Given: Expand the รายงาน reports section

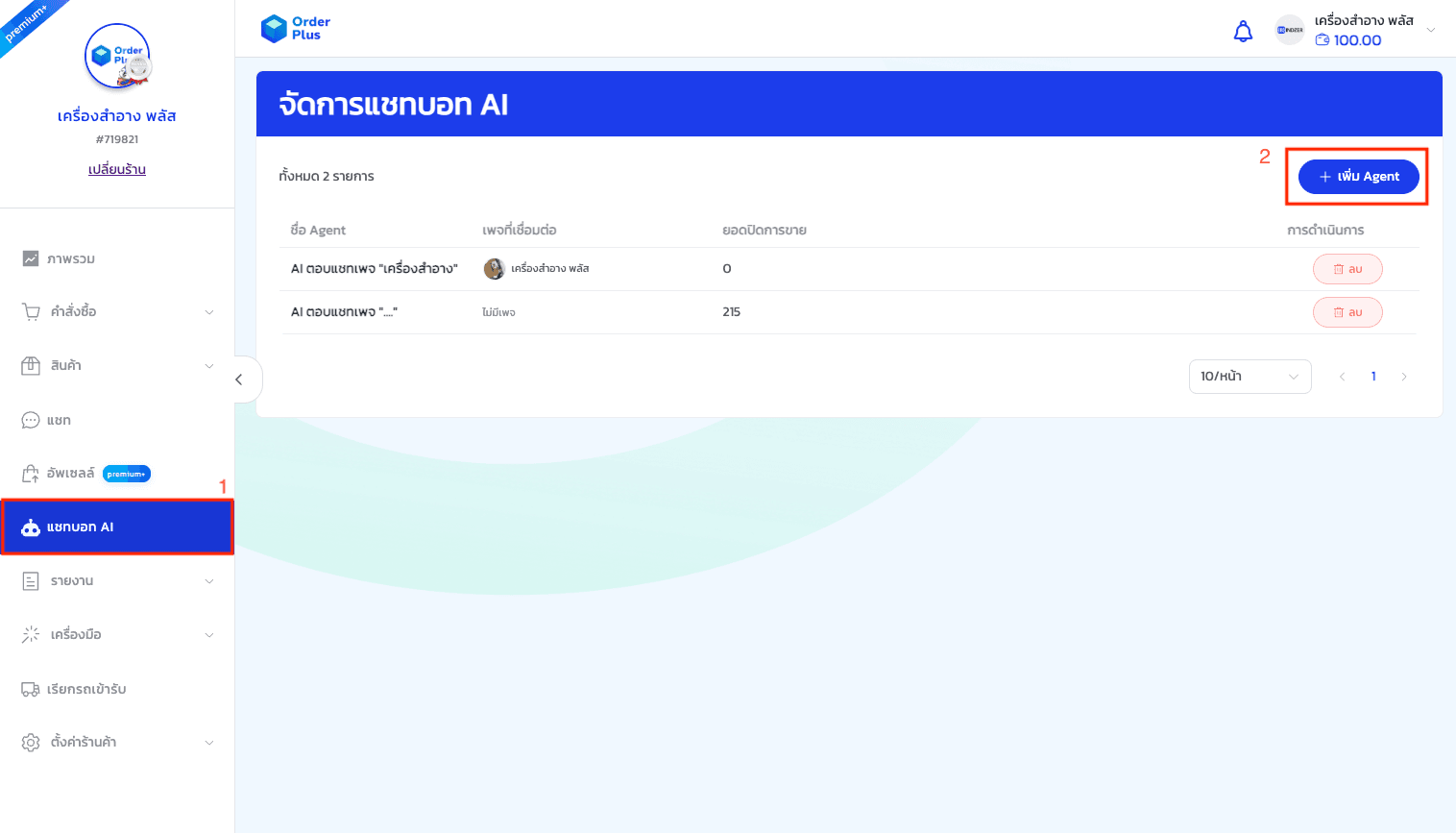Looking at the screenshot, I should 115,580.
